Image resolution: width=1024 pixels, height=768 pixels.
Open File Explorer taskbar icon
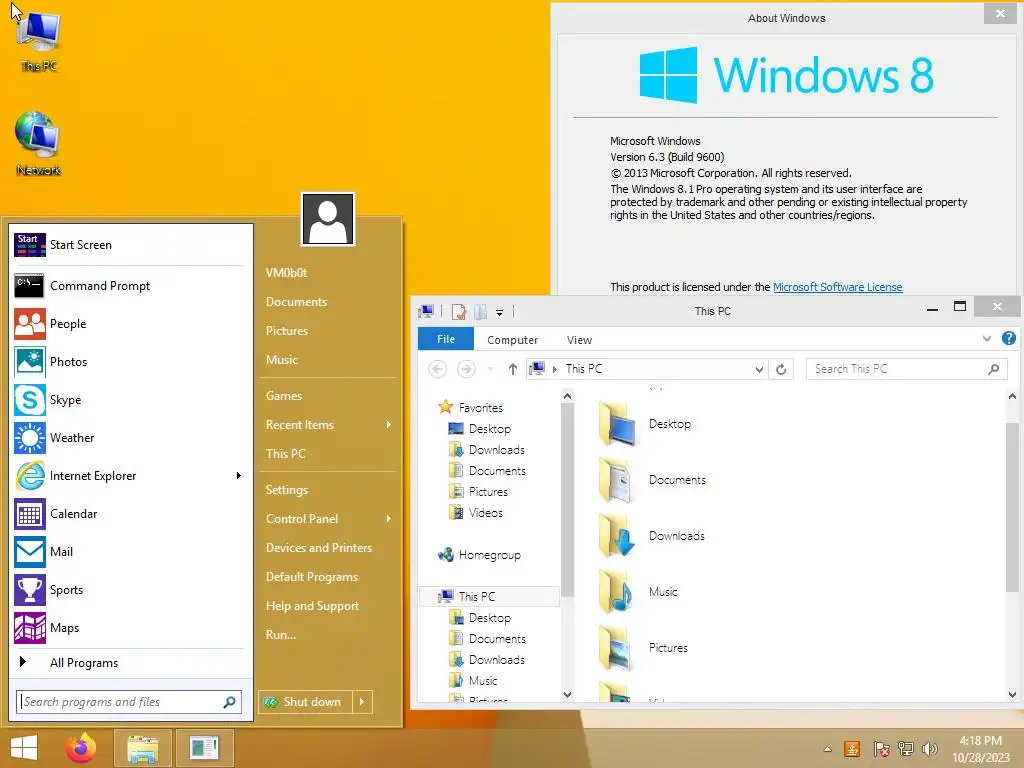[x=143, y=748]
